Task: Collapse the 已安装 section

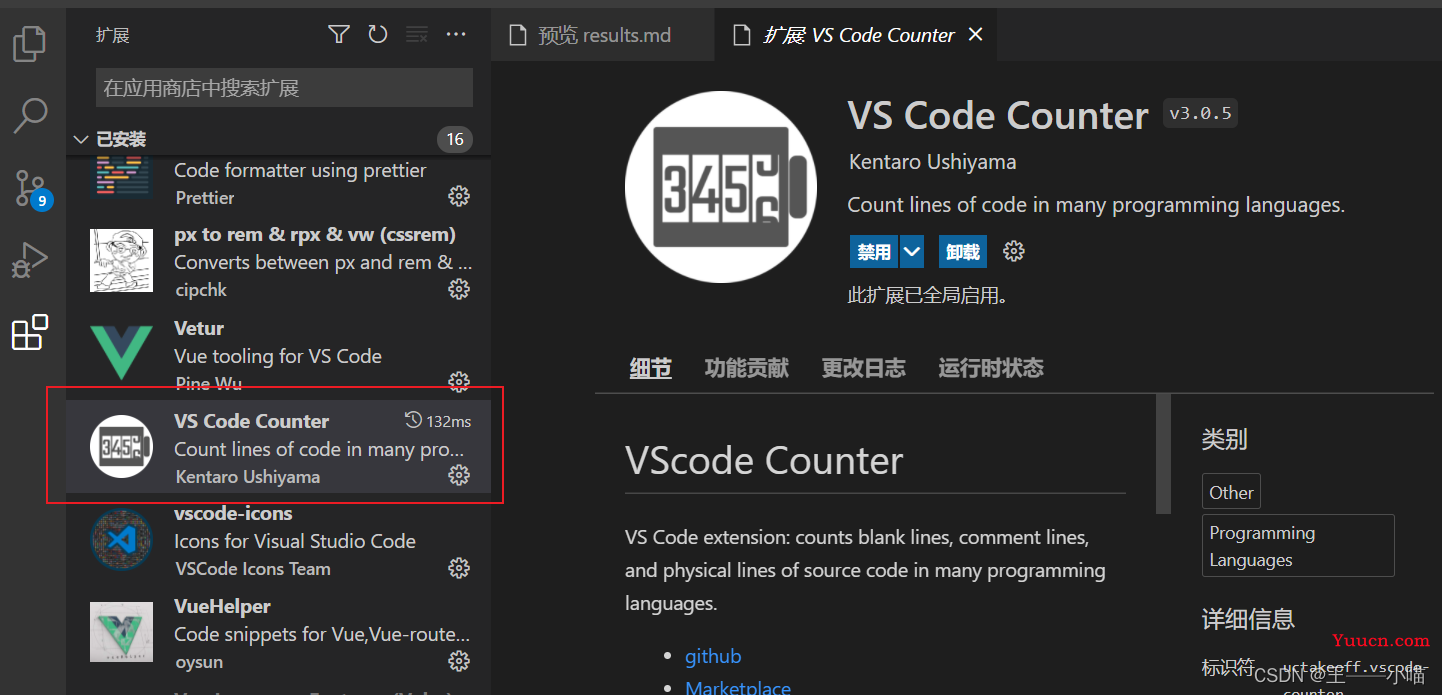Action: click(x=81, y=139)
